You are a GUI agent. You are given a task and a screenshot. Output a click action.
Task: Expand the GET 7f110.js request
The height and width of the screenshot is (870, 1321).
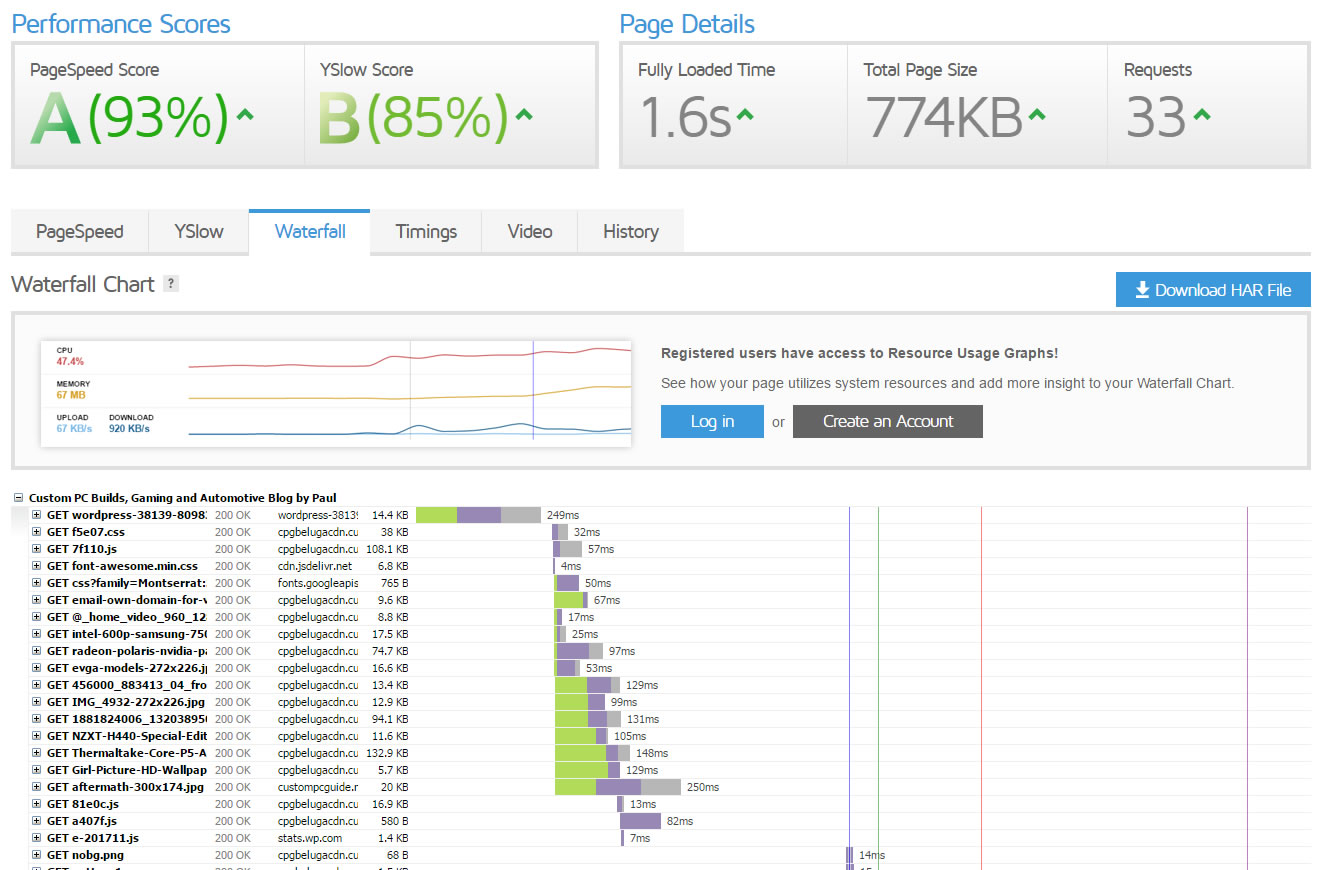point(37,549)
